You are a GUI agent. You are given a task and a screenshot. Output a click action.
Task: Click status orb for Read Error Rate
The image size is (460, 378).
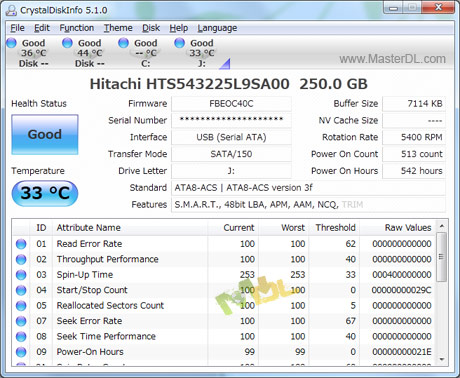click(x=21, y=244)
